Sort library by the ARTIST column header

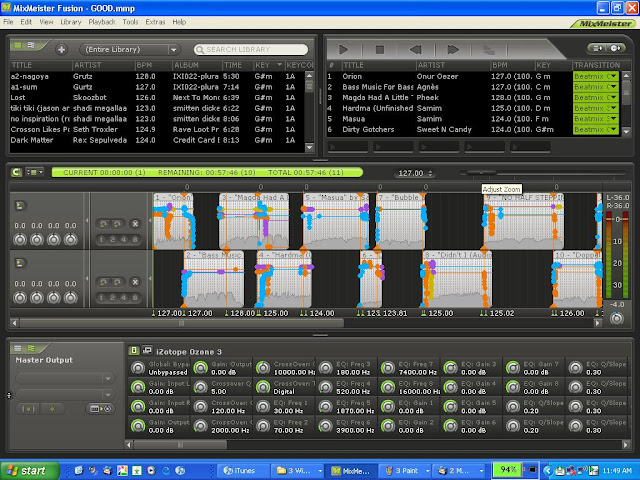pos(103,65)
